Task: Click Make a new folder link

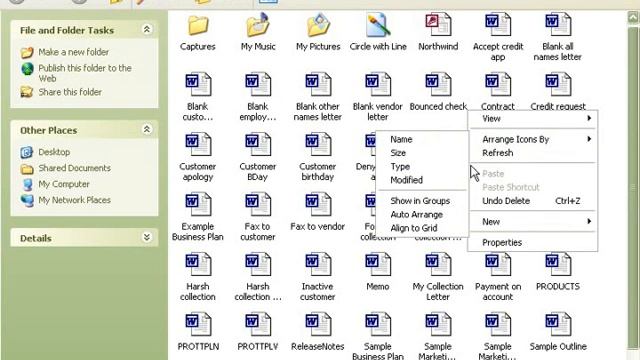Action: [x=73, y=52]
